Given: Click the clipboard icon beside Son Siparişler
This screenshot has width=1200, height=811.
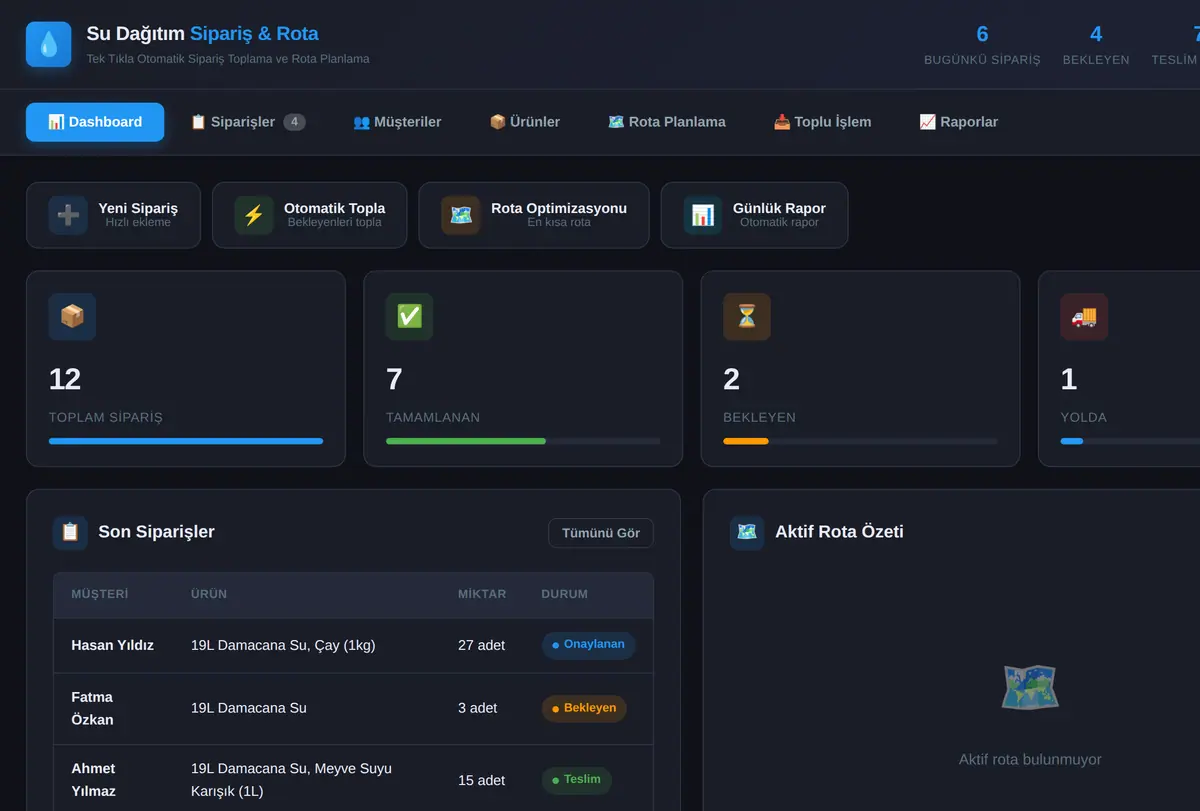Looking at the screenshot, I should 70,532.
